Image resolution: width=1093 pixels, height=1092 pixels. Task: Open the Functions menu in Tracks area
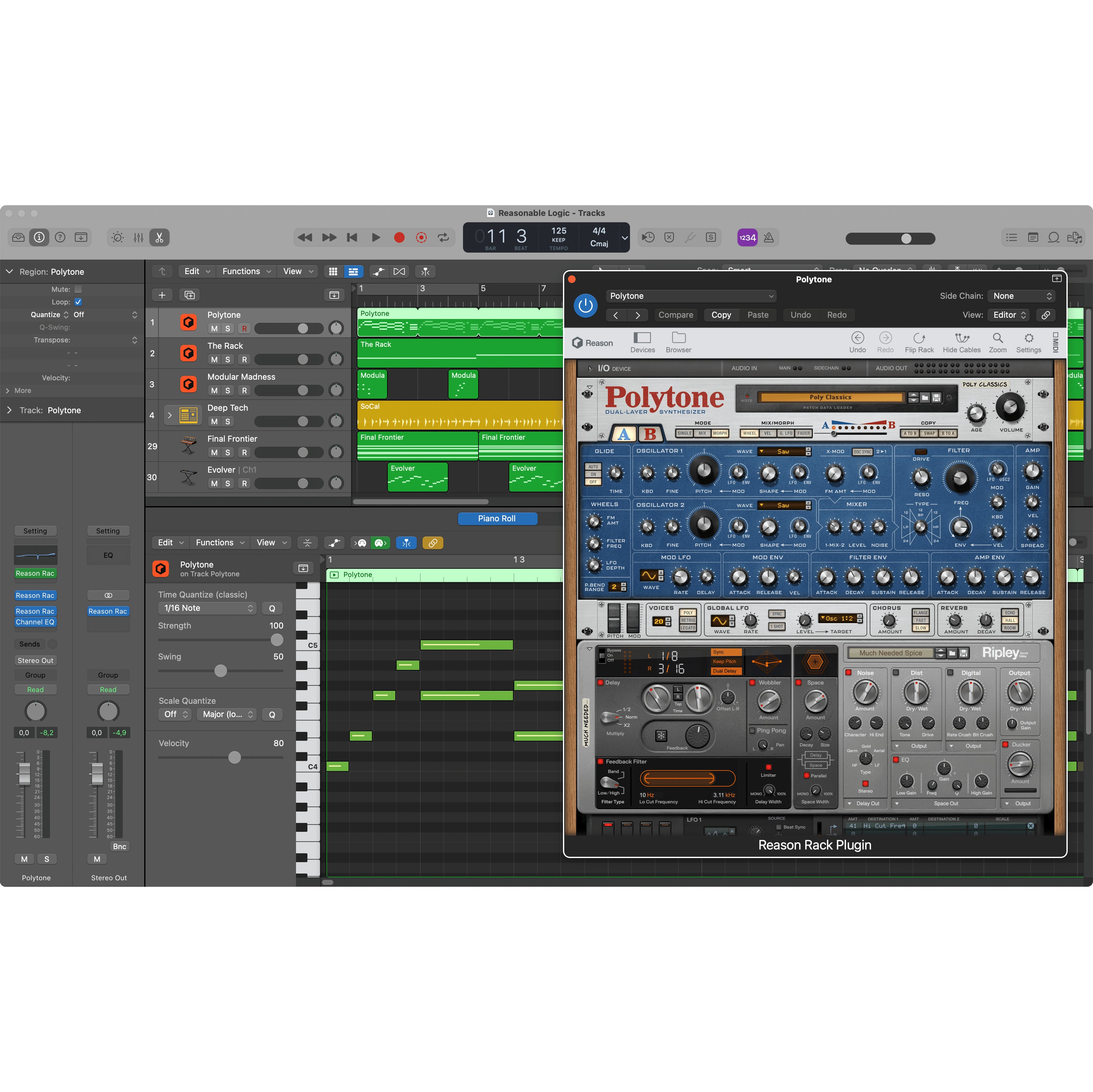coord(247,272)
